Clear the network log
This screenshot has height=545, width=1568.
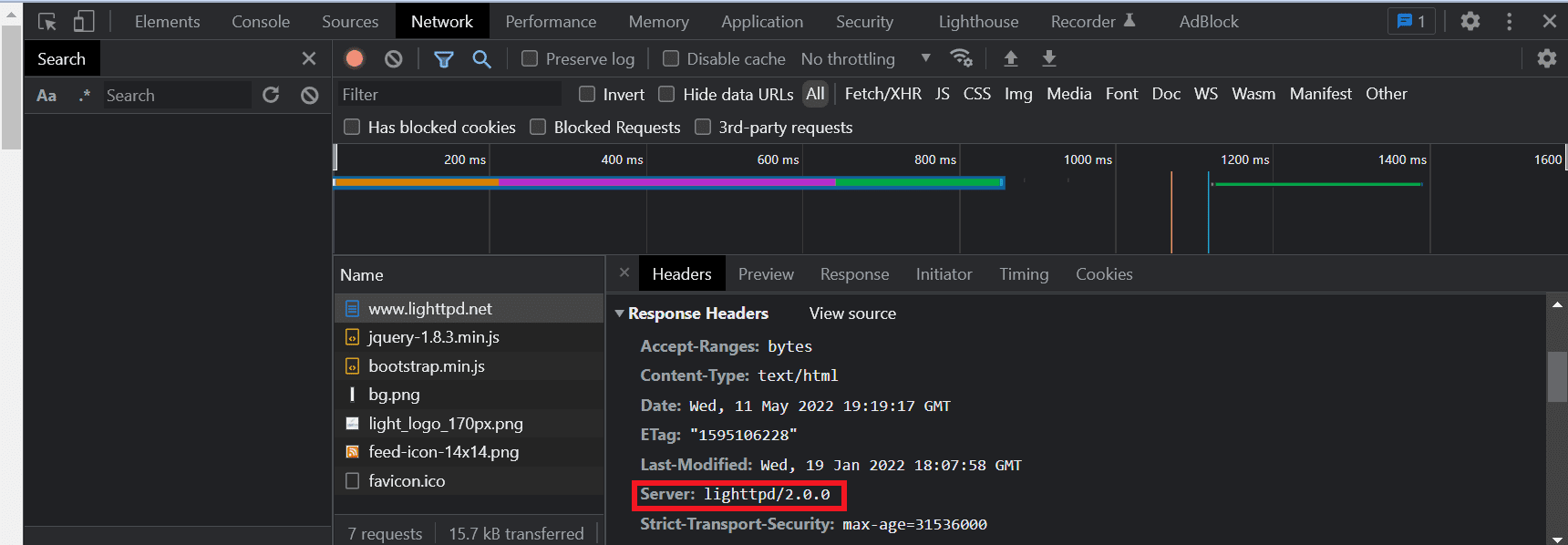[394, 59]
